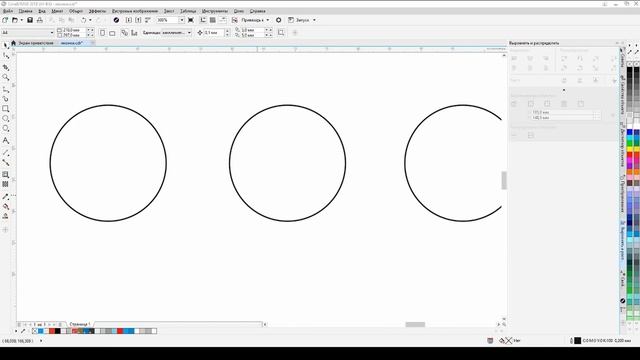Screen dimensions: 640x360
Task: Click the red swatch in the color palette
Action: pos(629,155)
